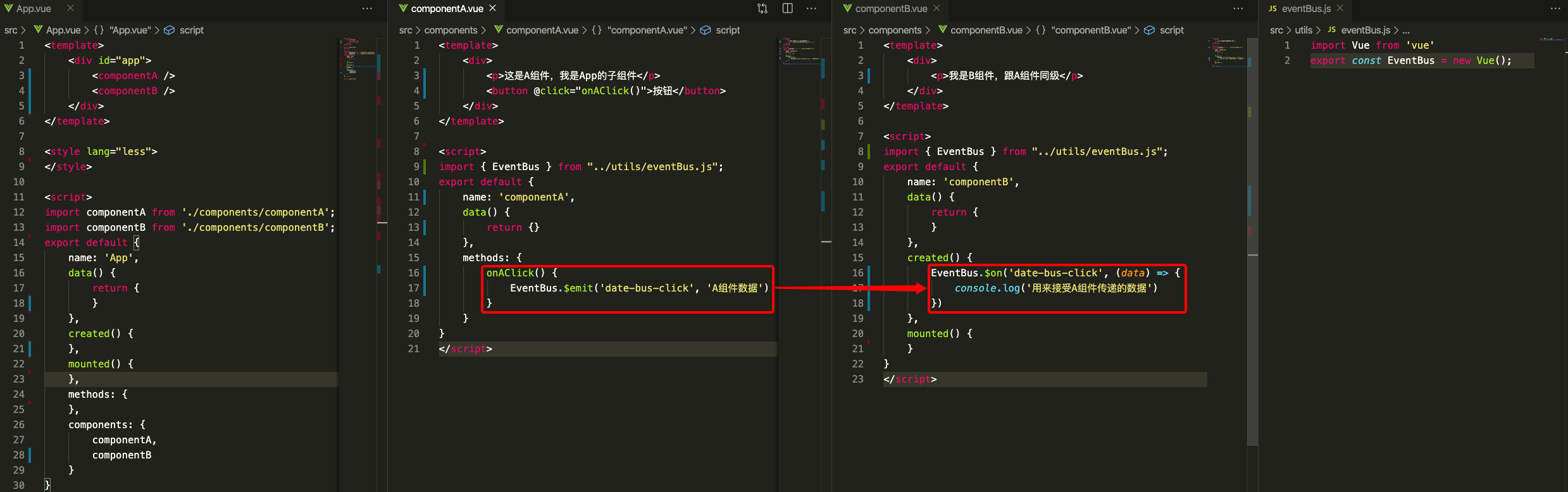Switch to the App.vue tab
This screenshot has width=1568, height=492.
34,8
